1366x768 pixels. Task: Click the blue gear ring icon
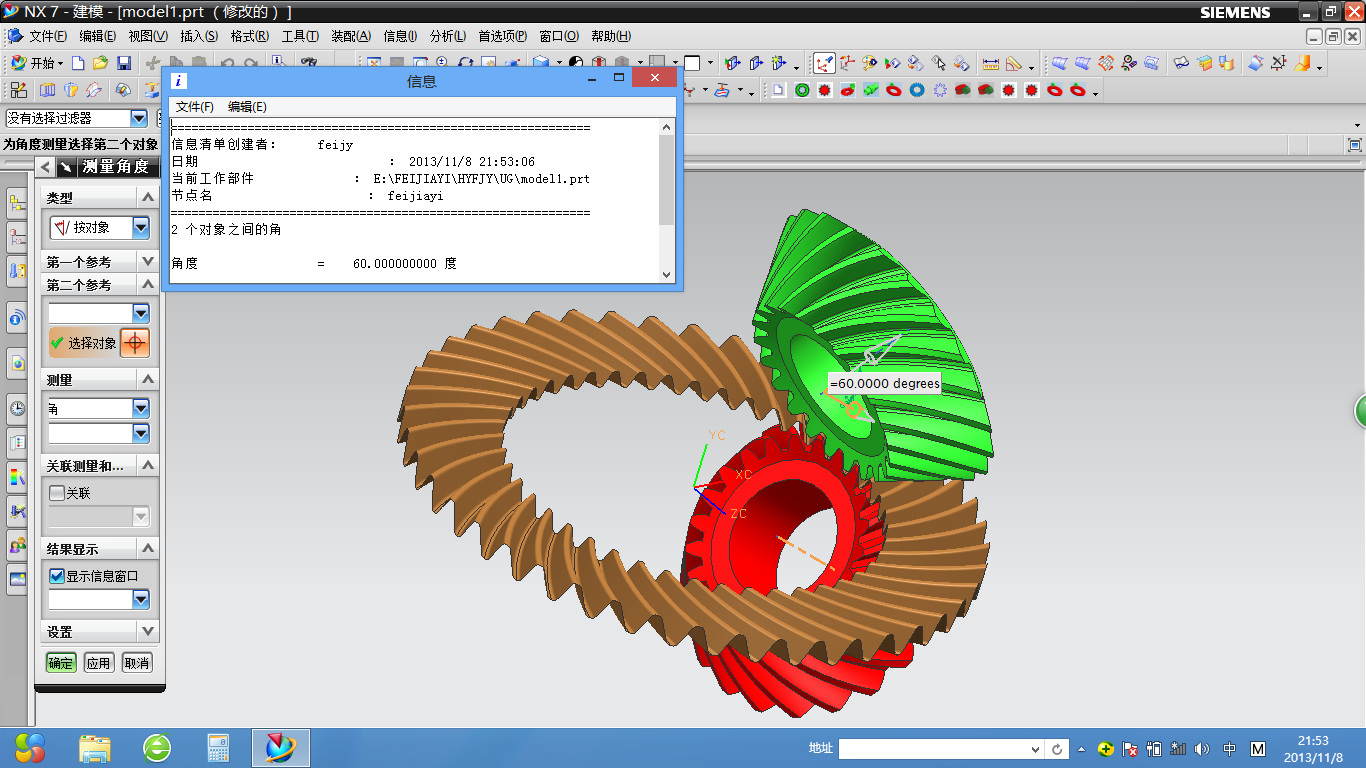(918, 90)
